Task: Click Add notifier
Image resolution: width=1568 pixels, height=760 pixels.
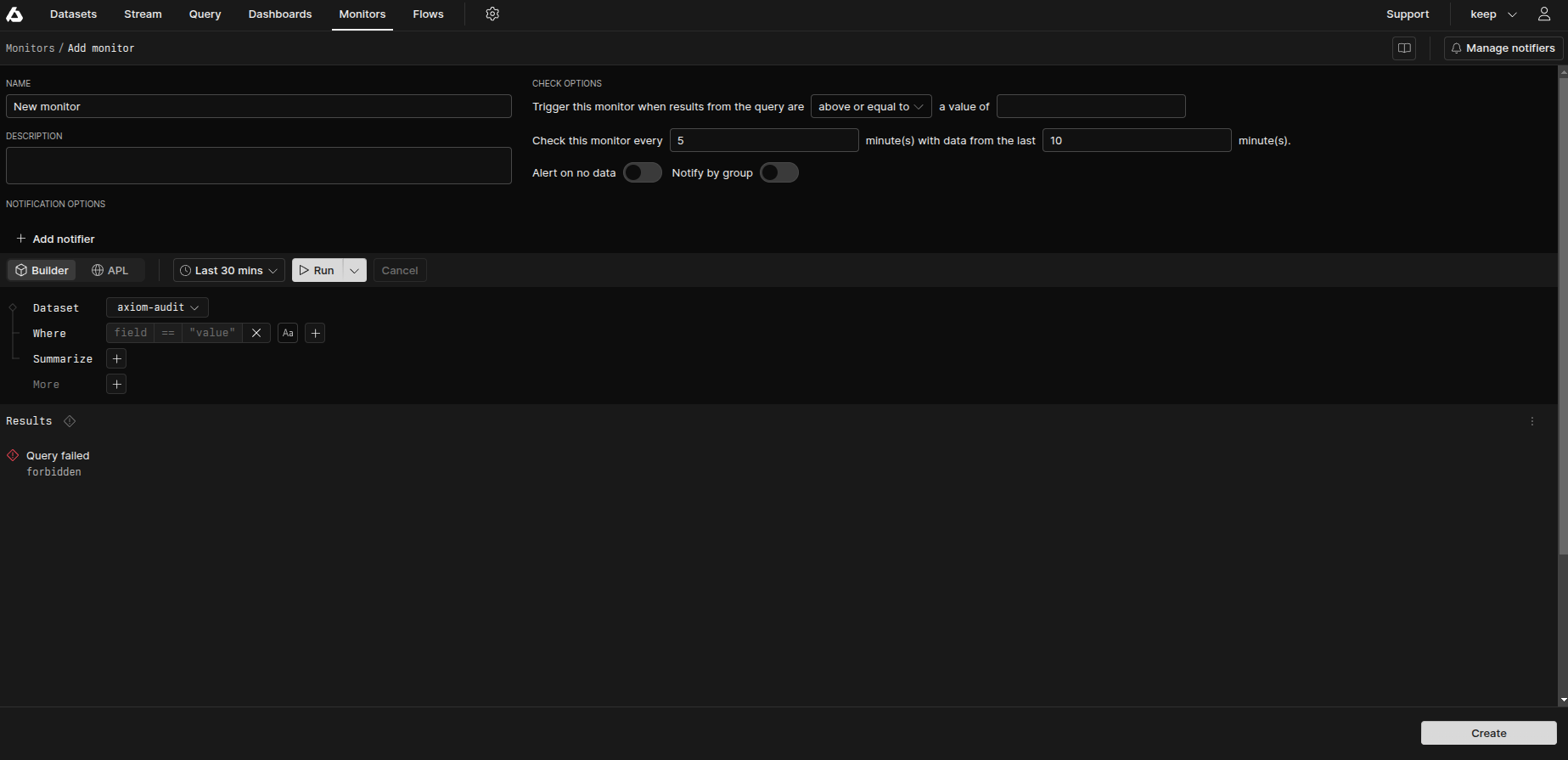Action: click(x=55, y=239)
